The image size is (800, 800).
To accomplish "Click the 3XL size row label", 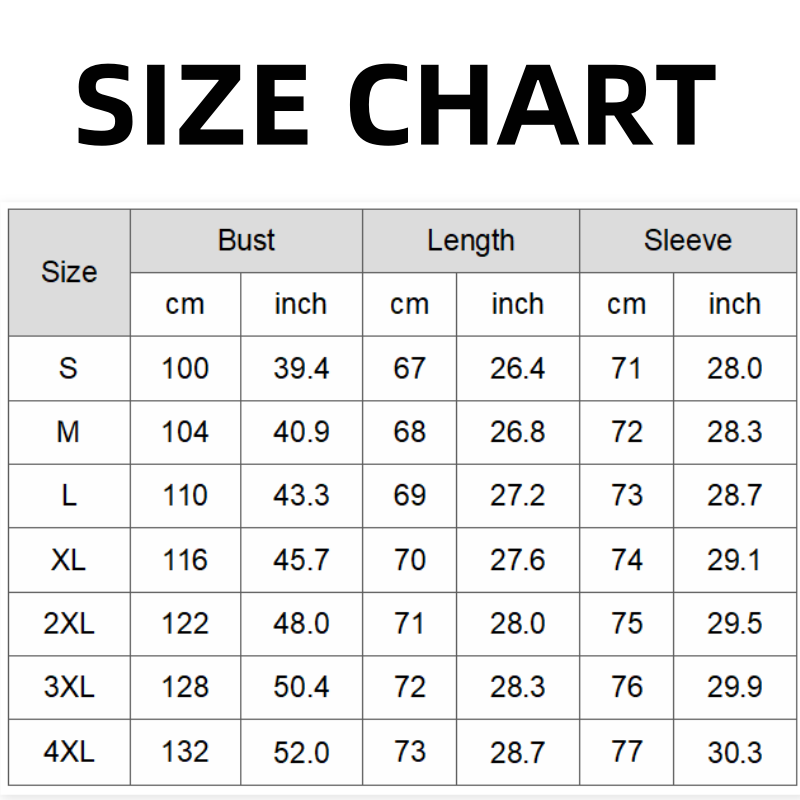I will click(x=68, y=688).
